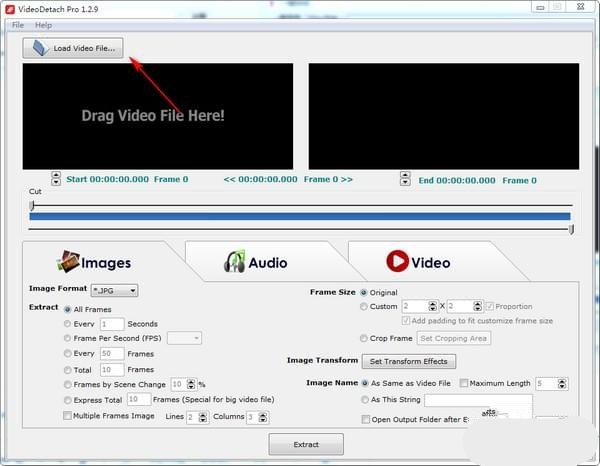
Task: Click the As This String text field
Action: point(478,400)
